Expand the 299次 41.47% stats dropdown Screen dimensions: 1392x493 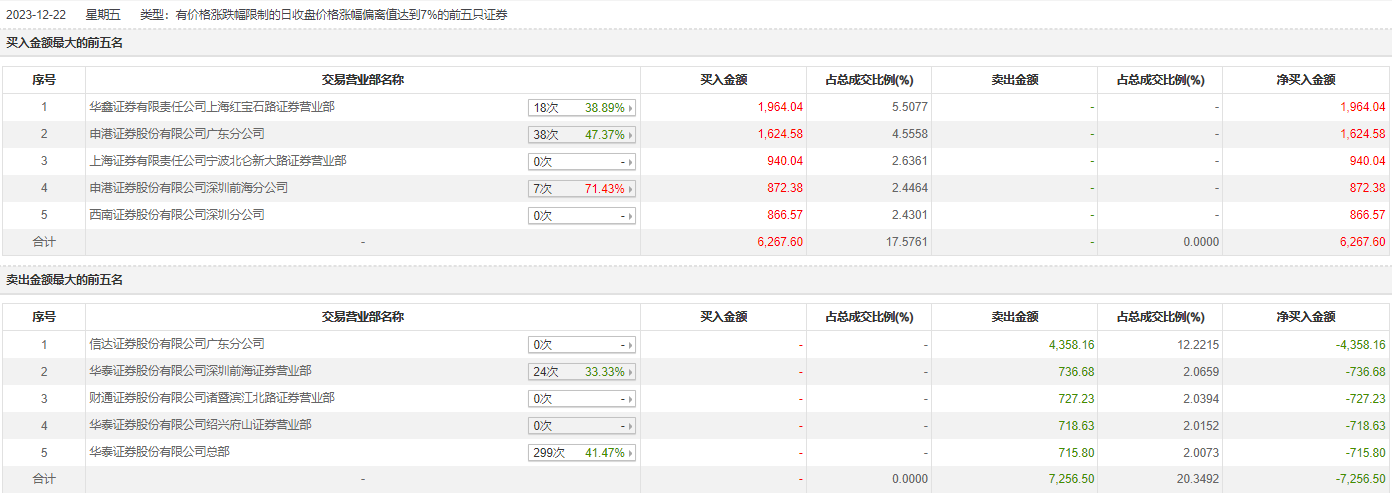[x=582, y=453]
